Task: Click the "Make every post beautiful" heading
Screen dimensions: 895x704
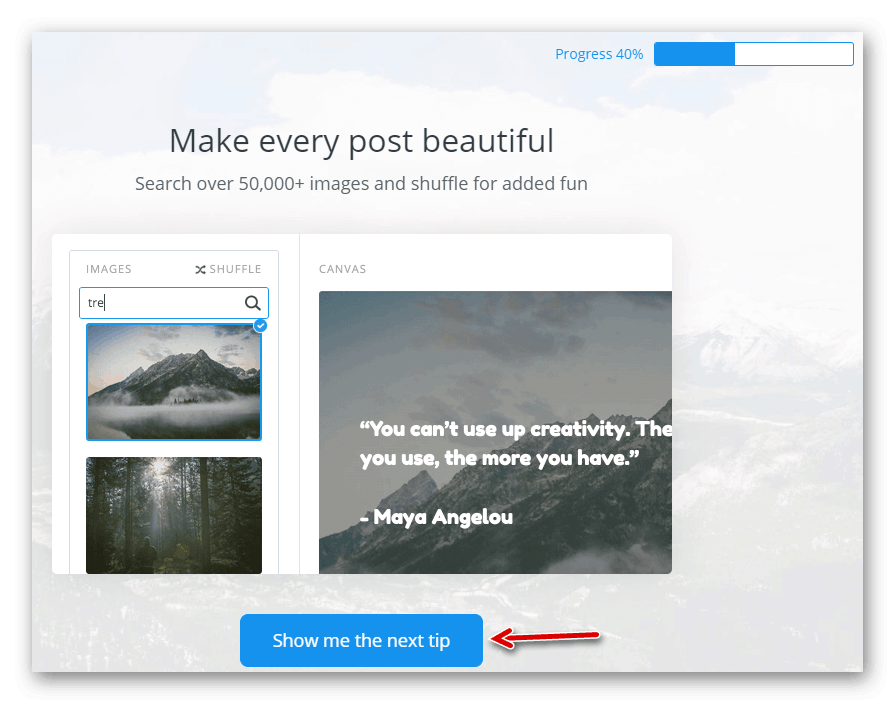Action: pyautogui.click(x=361, y=141)
